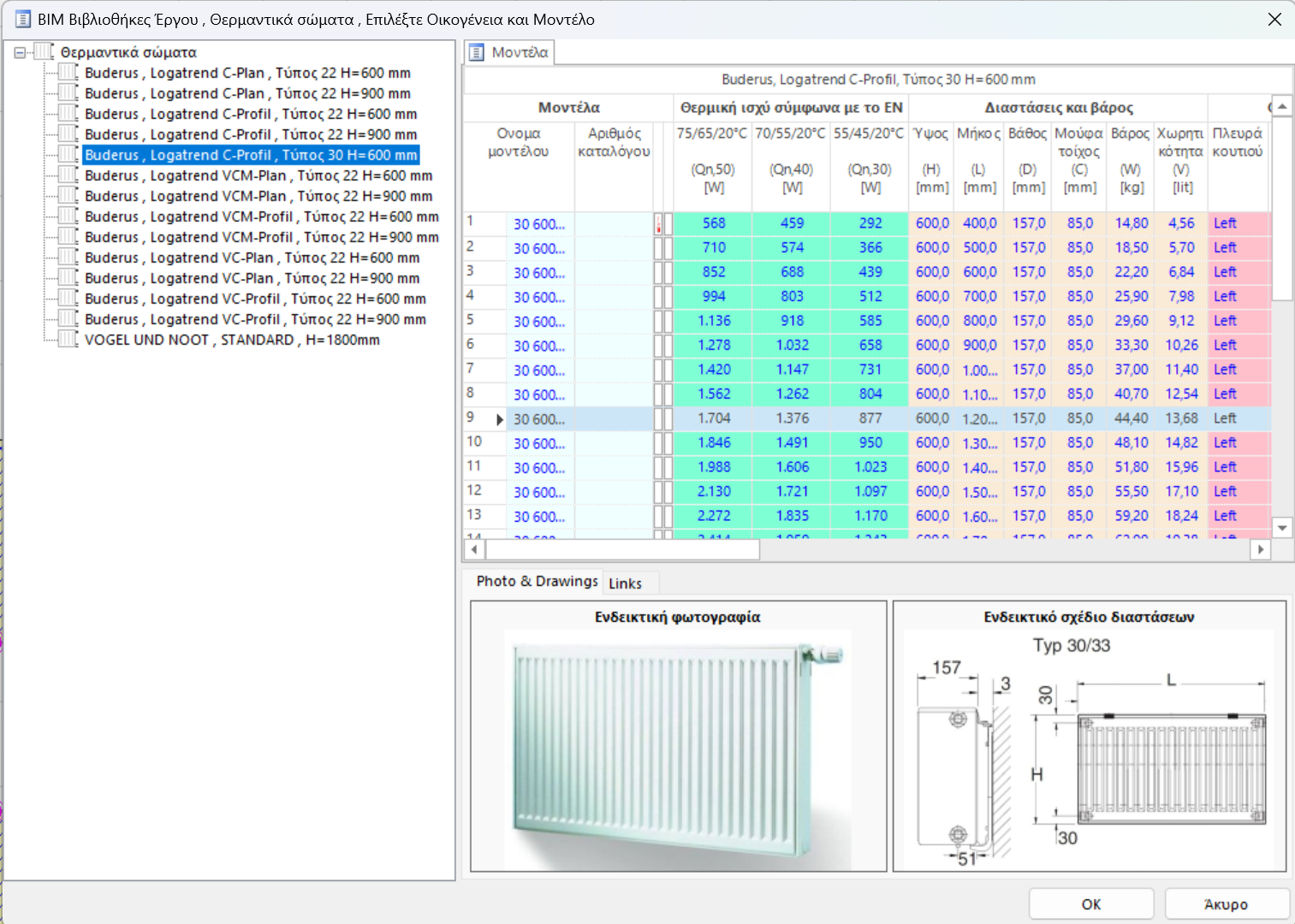Click the radiator photo under Ενδεικτική φωτογραφία

(x=678, y=749)
